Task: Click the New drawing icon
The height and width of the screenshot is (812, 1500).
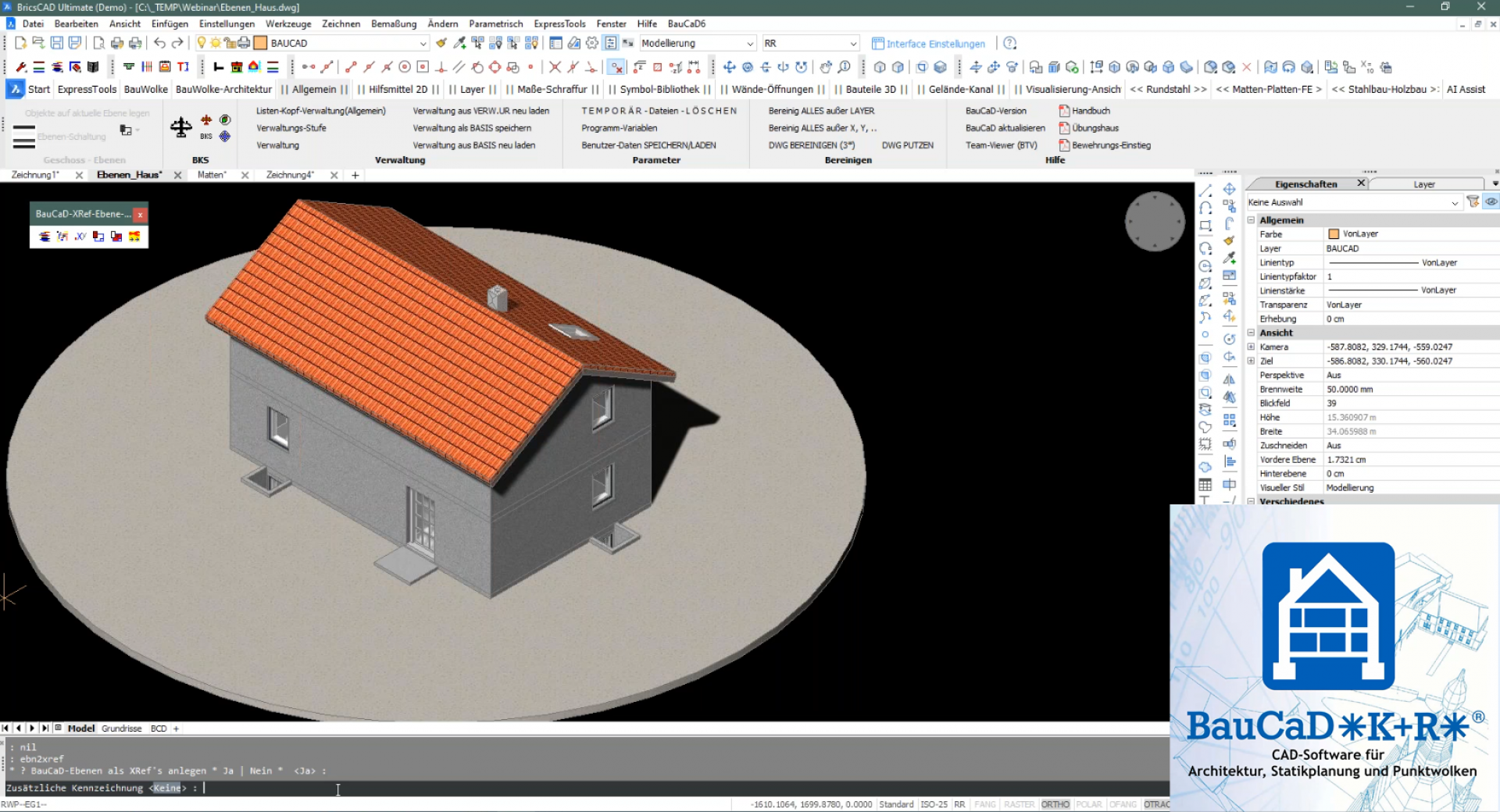Action: point(21,43)
